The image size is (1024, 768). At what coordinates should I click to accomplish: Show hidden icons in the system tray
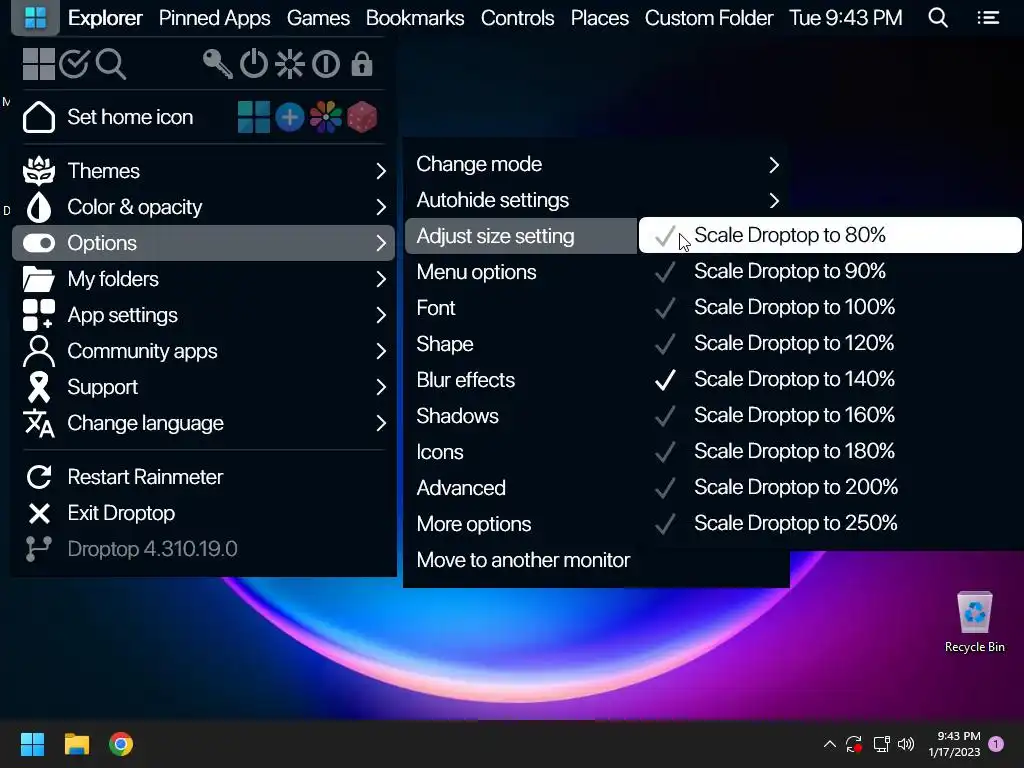(x=829, y=744)
